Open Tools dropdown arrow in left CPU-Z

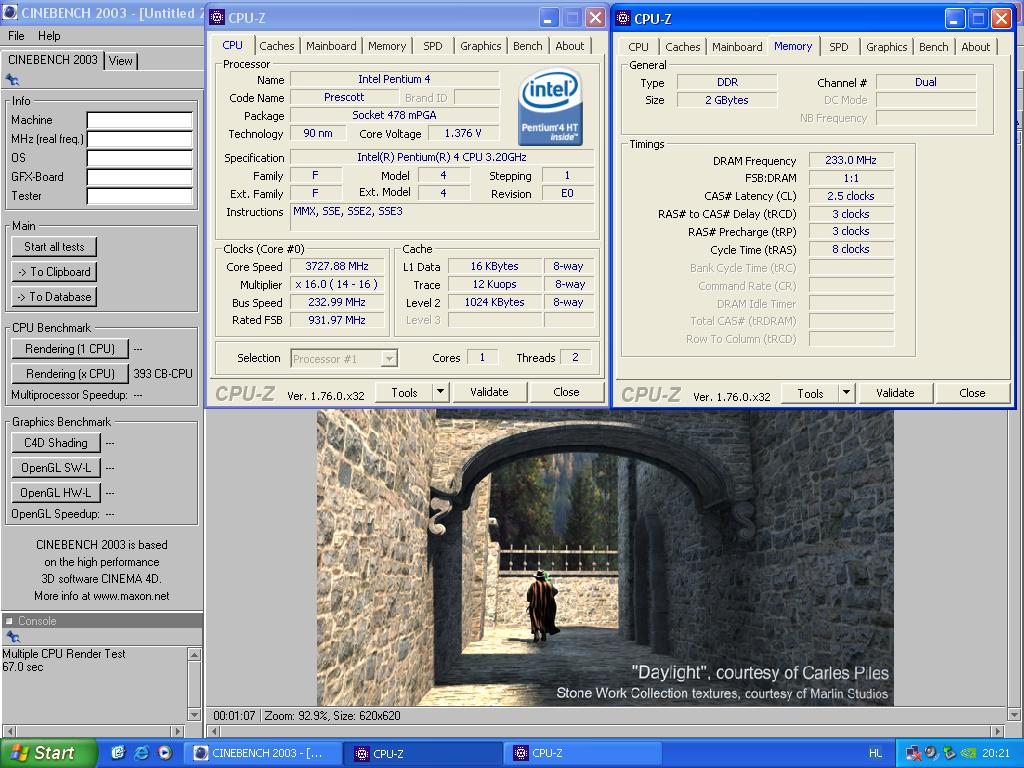pos(440,392)
